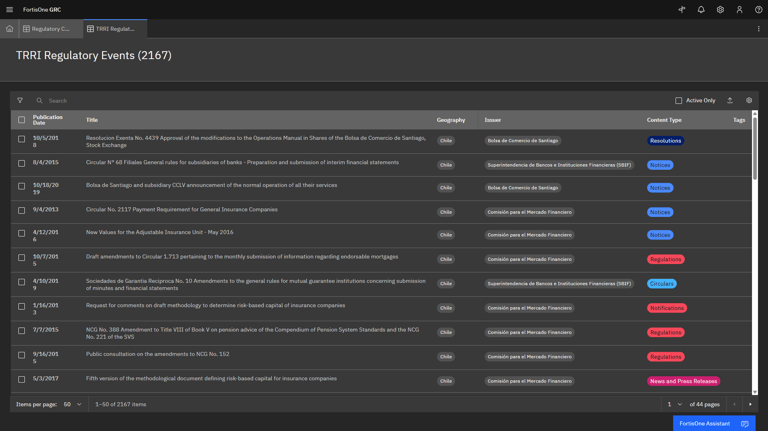Open the tab bar overflow menu
The width and height of the screenshot is (768, 431).
pyautogui.click(x=758, y=29)
